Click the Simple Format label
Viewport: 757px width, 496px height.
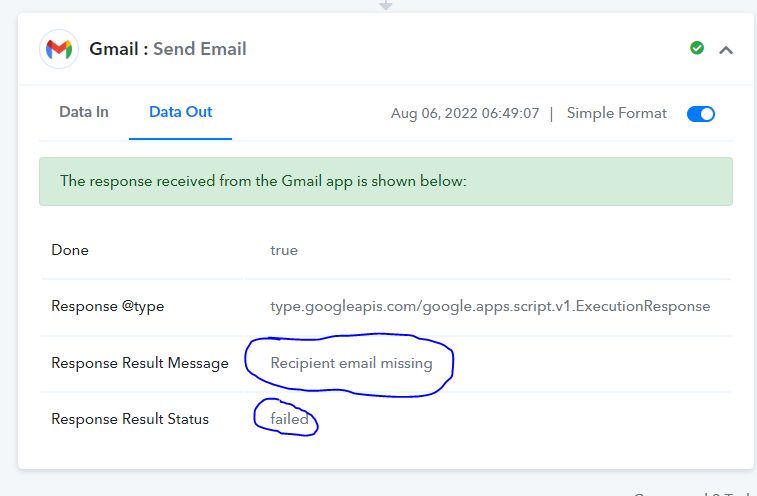pos(617,113)
